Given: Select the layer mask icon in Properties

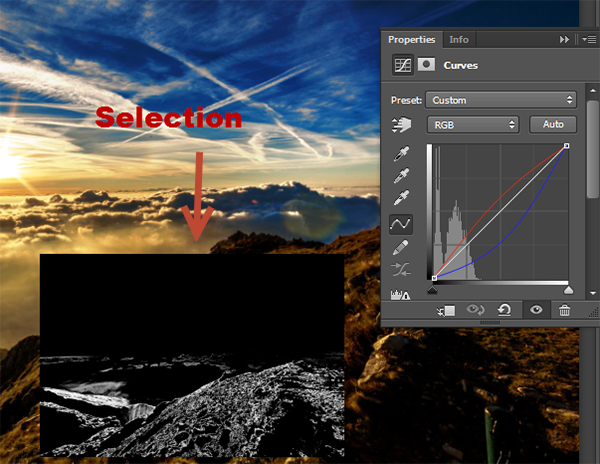Looking at the screenshot, I should 426,65.
